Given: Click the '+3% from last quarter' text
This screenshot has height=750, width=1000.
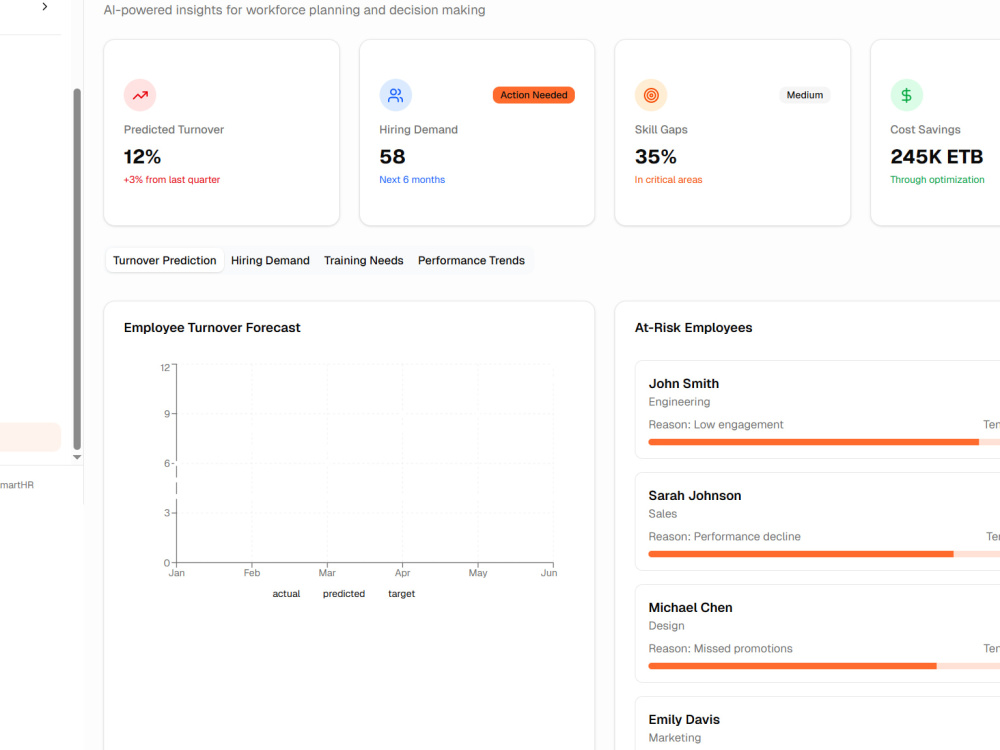Looking at the screenshot, I should (x=172, y=180).
